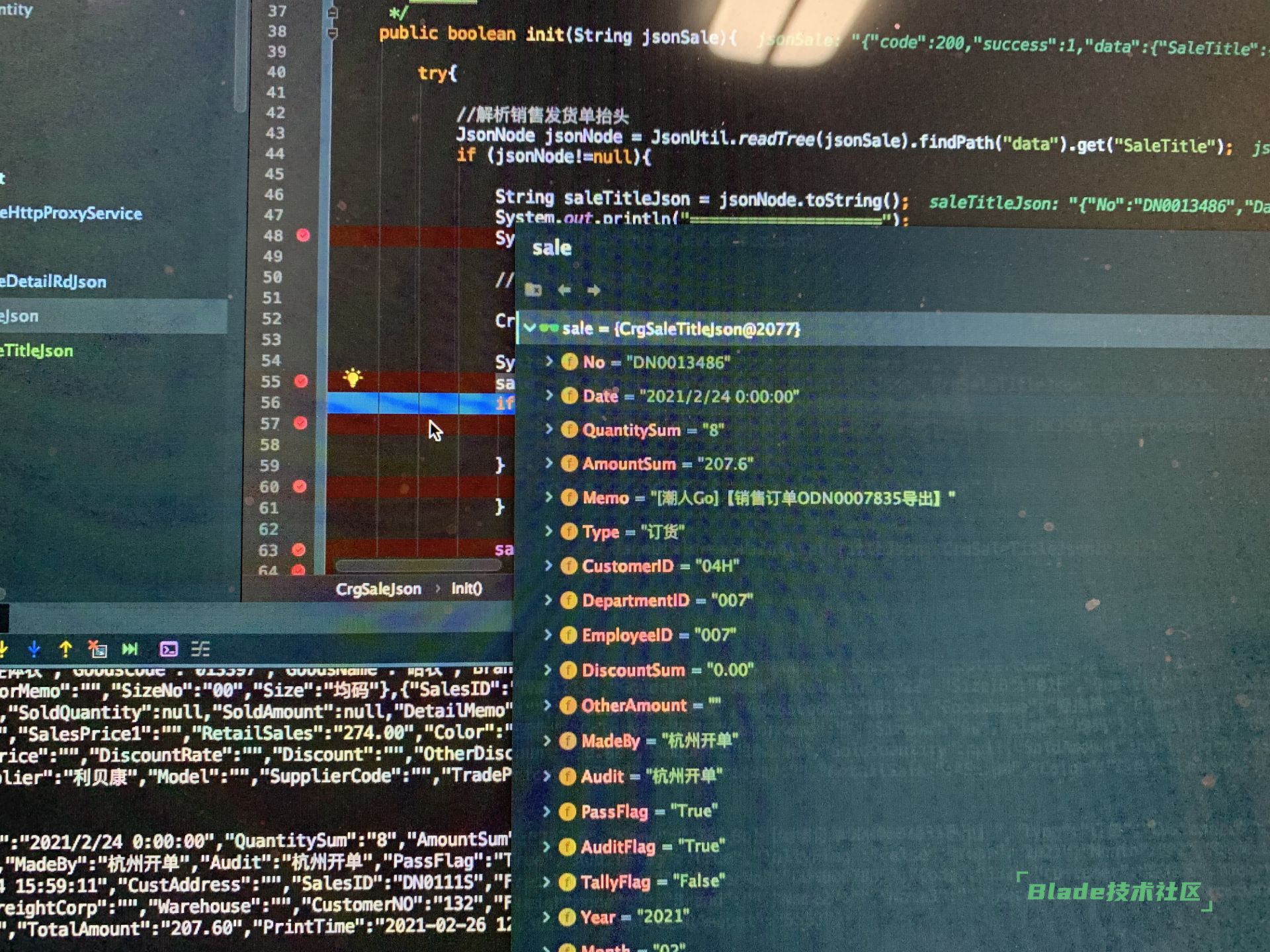
Task: Toggle the breakpoint on line 64
Action: 298,569
